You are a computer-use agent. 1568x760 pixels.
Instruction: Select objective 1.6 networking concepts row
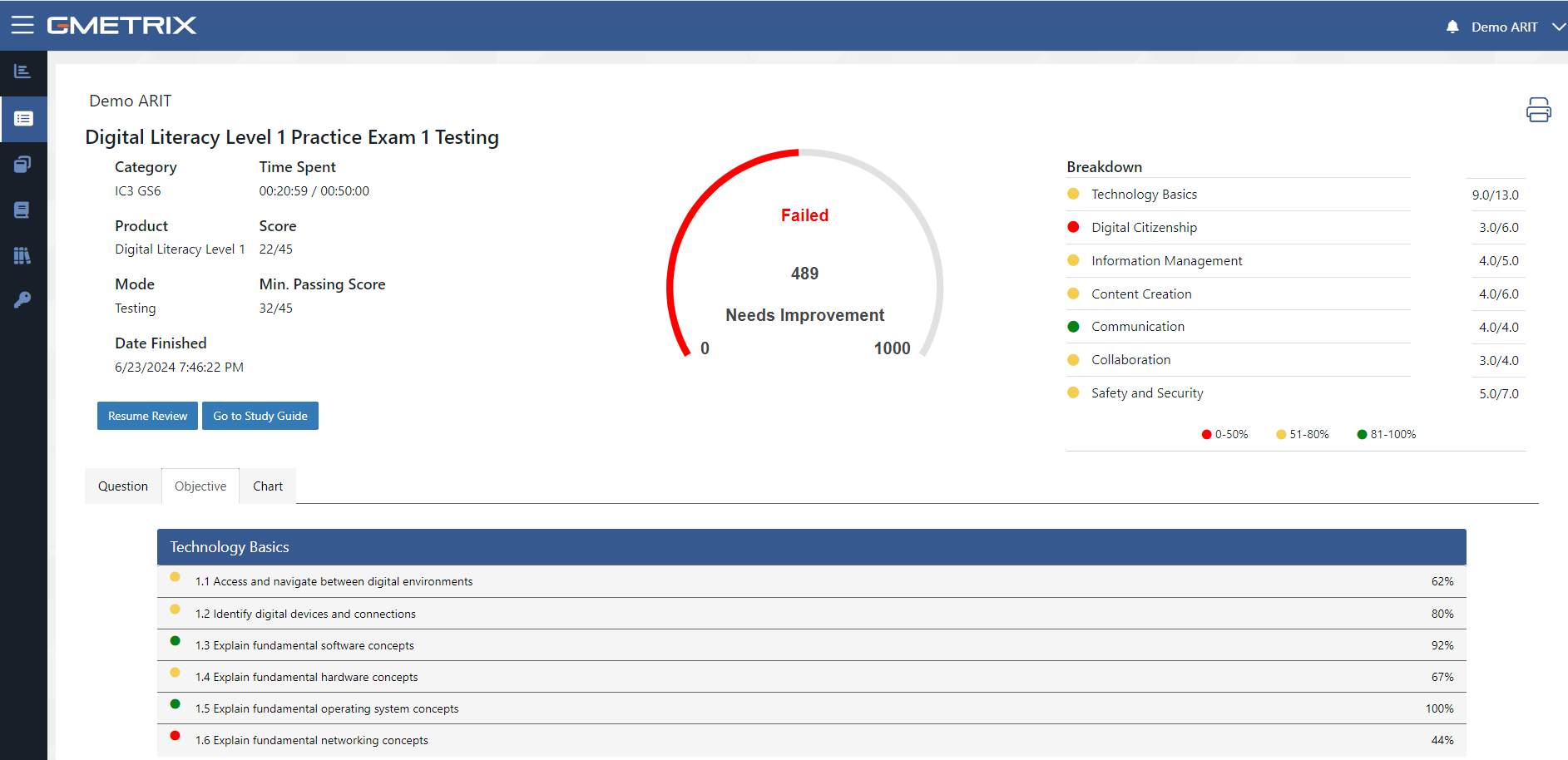click(x=811, y=740)
